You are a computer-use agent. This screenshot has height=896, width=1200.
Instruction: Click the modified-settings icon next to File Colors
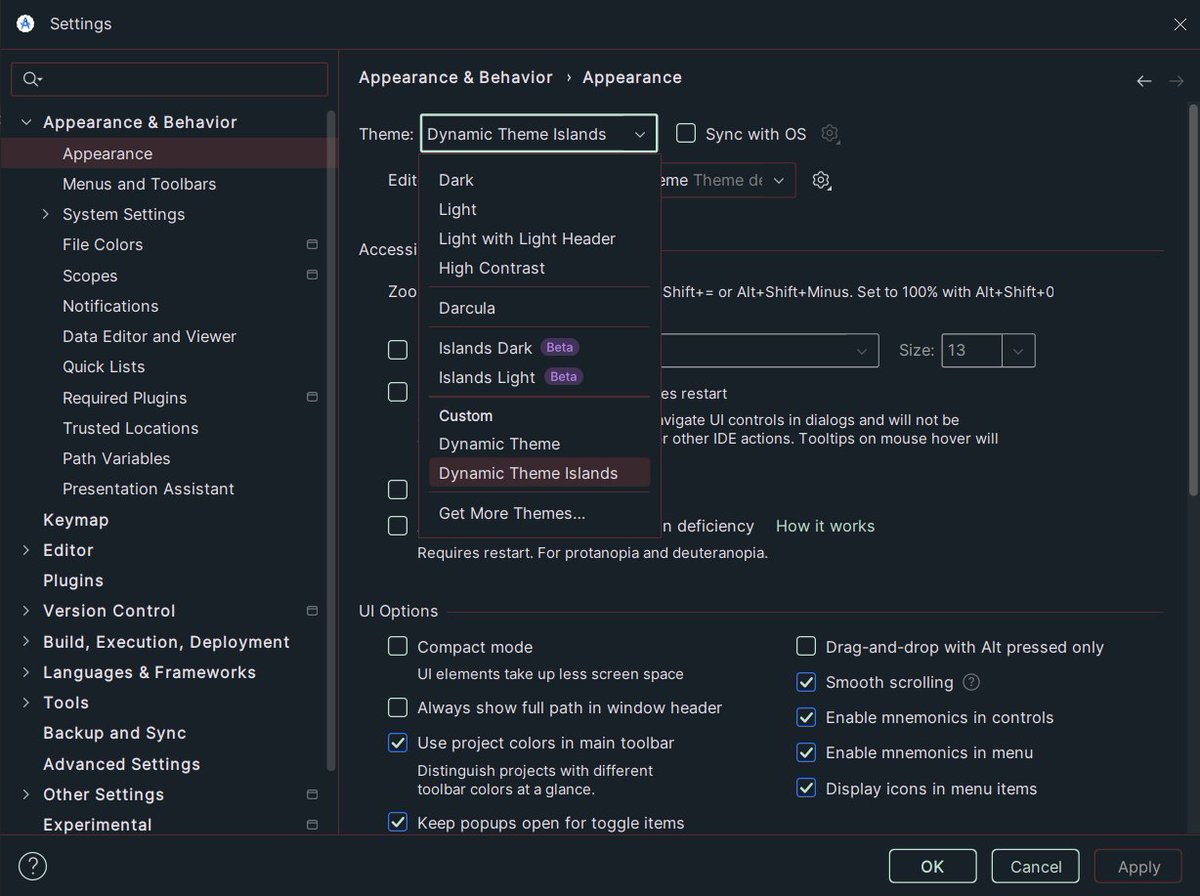(311, 244)
